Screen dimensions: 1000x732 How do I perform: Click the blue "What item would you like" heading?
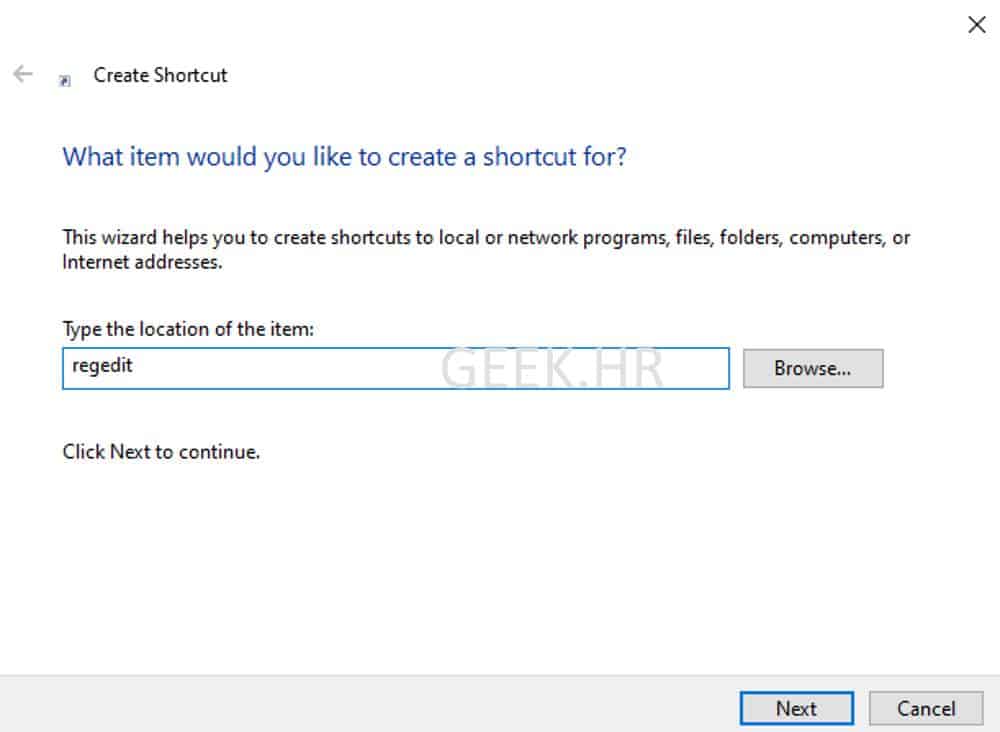point(344,157)
